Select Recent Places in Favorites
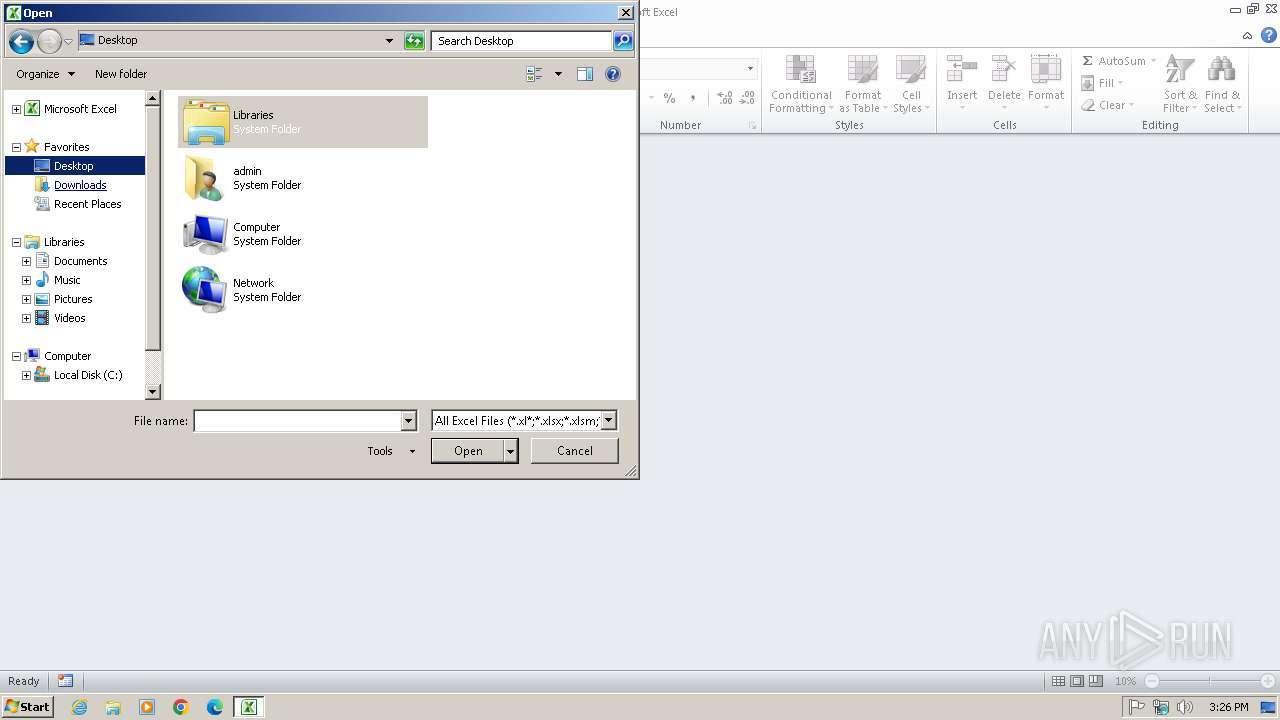The width and height of the screenshot is (1280, 720). (87, 204)
